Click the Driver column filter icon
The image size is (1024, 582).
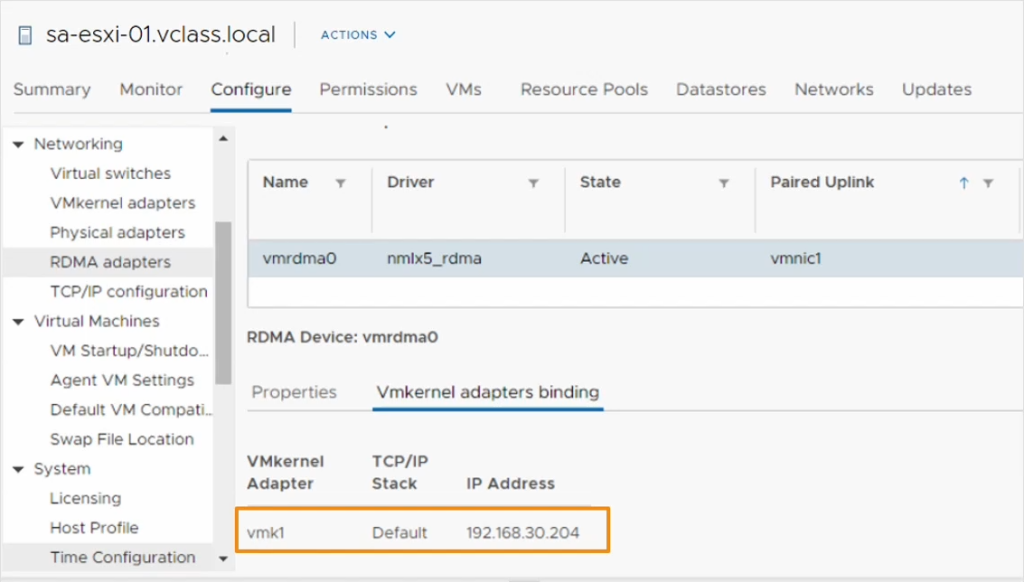[533, 183]
